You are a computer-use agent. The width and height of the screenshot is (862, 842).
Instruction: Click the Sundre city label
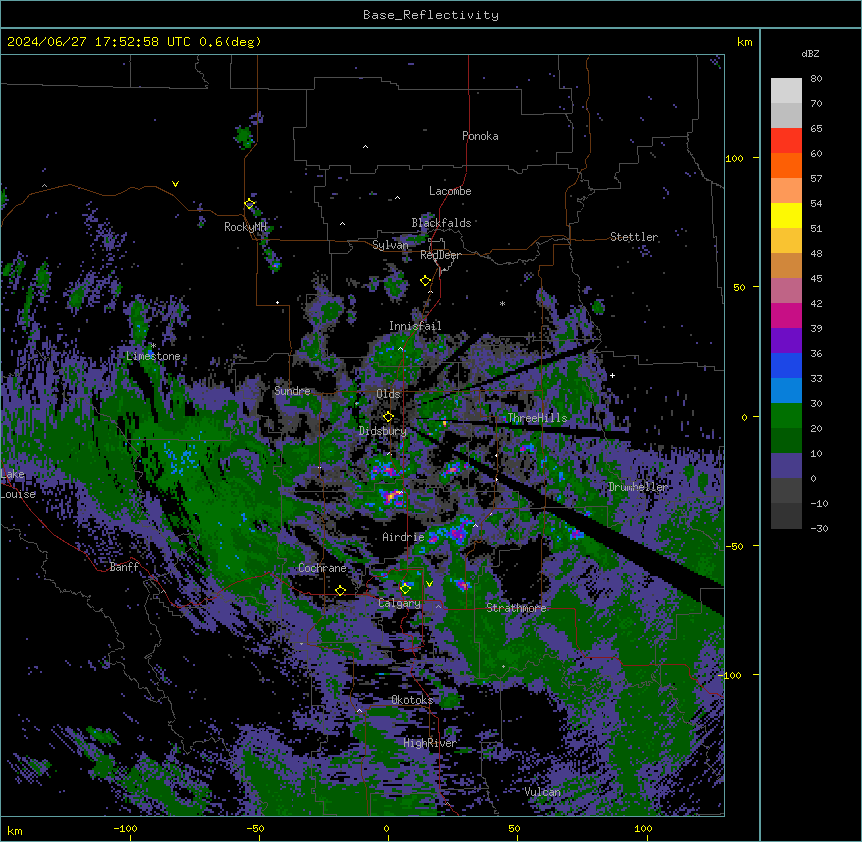(x=292, y=391)
